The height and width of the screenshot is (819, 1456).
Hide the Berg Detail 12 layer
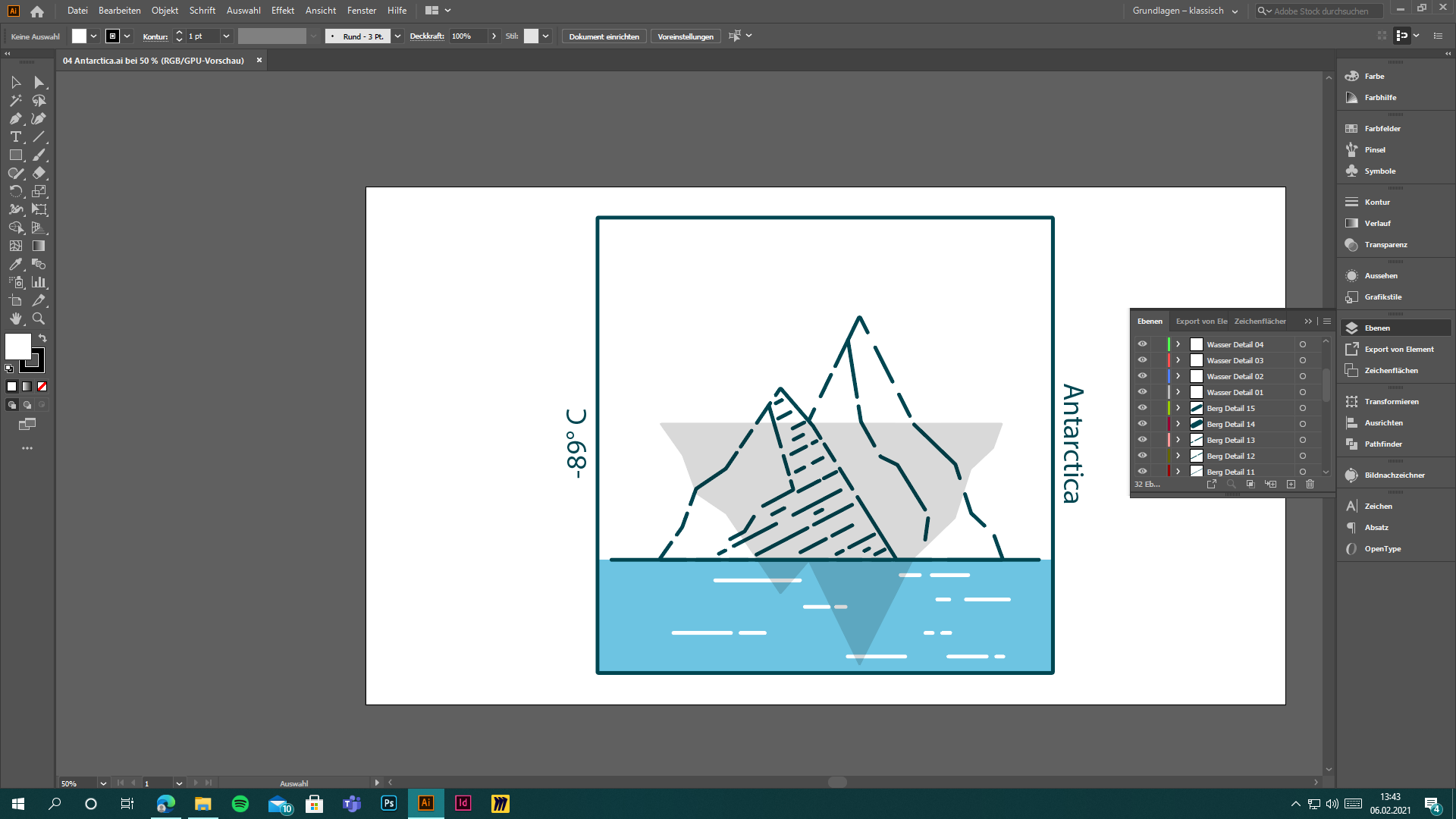[1142, 456]
